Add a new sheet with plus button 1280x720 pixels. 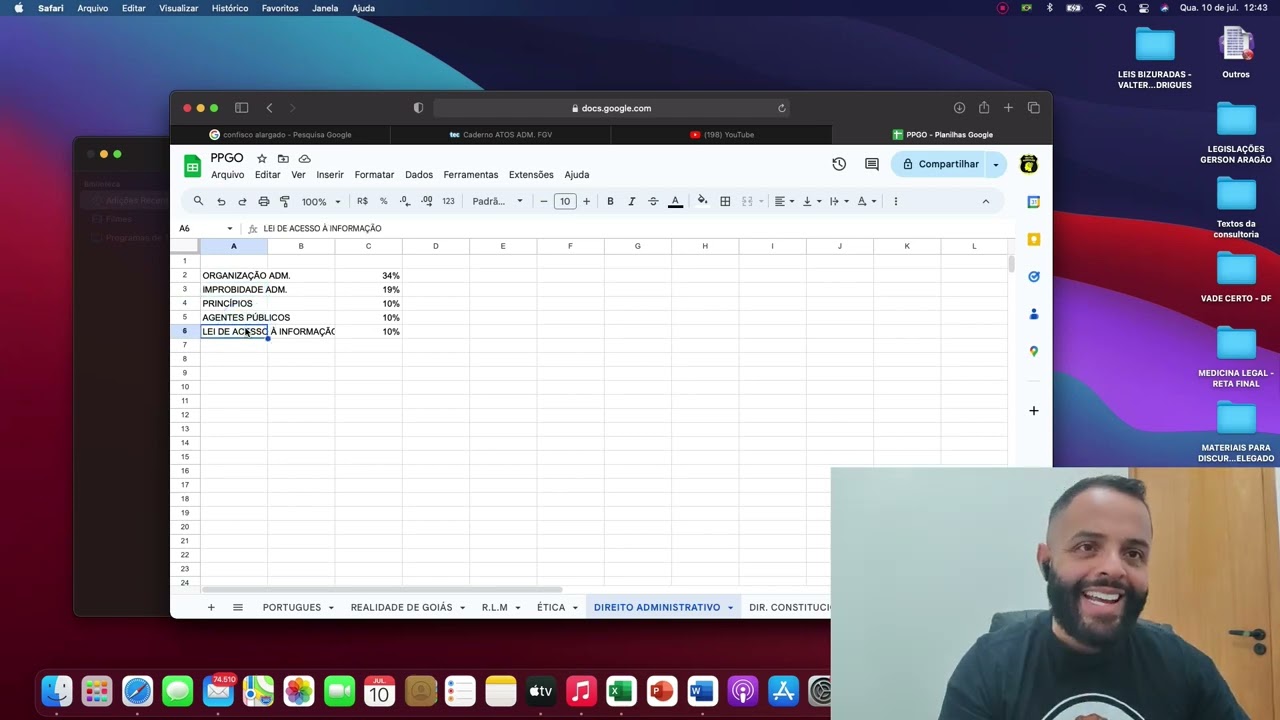(211, 607)
